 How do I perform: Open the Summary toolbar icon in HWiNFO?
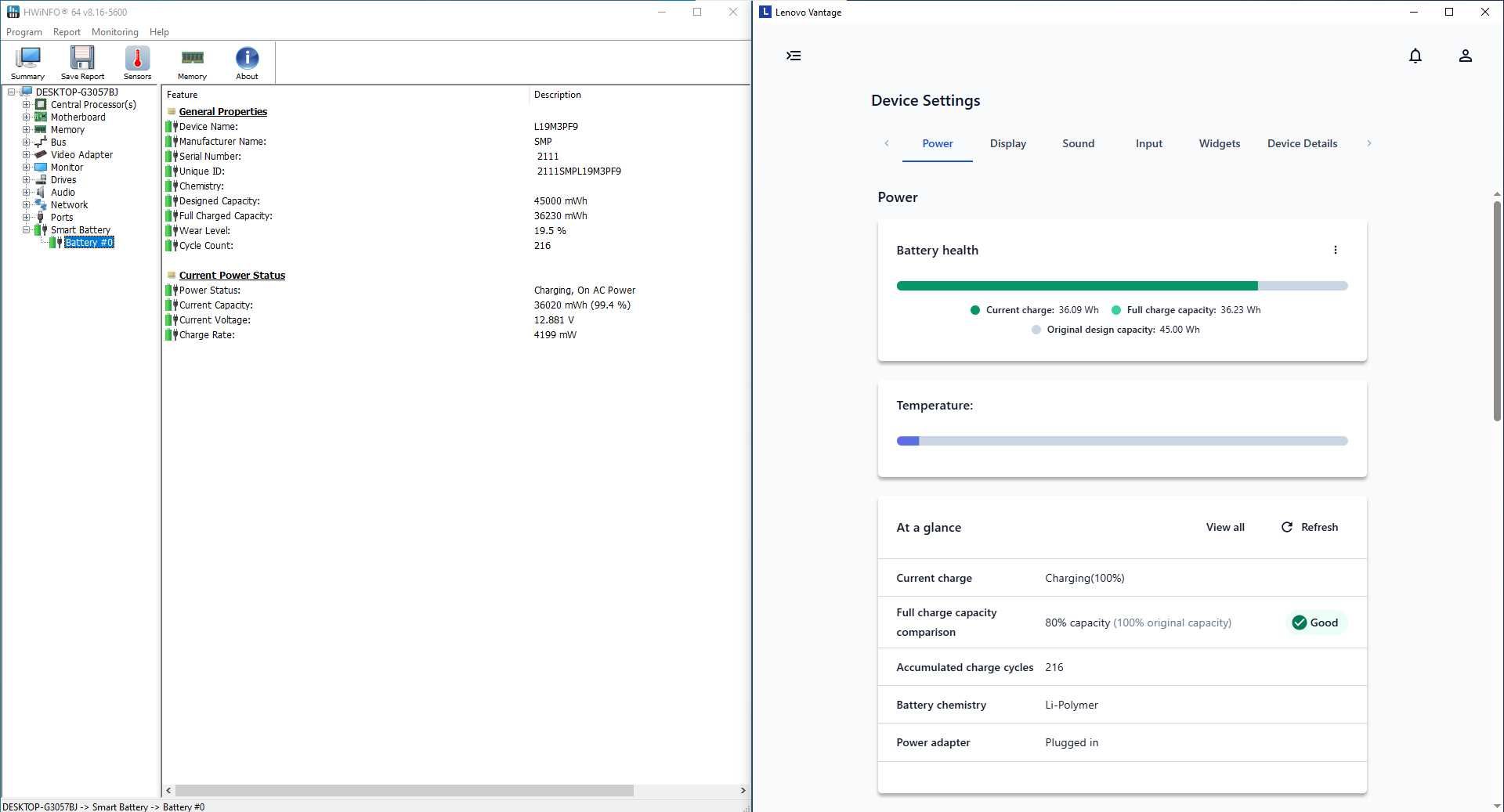point(27,63)
